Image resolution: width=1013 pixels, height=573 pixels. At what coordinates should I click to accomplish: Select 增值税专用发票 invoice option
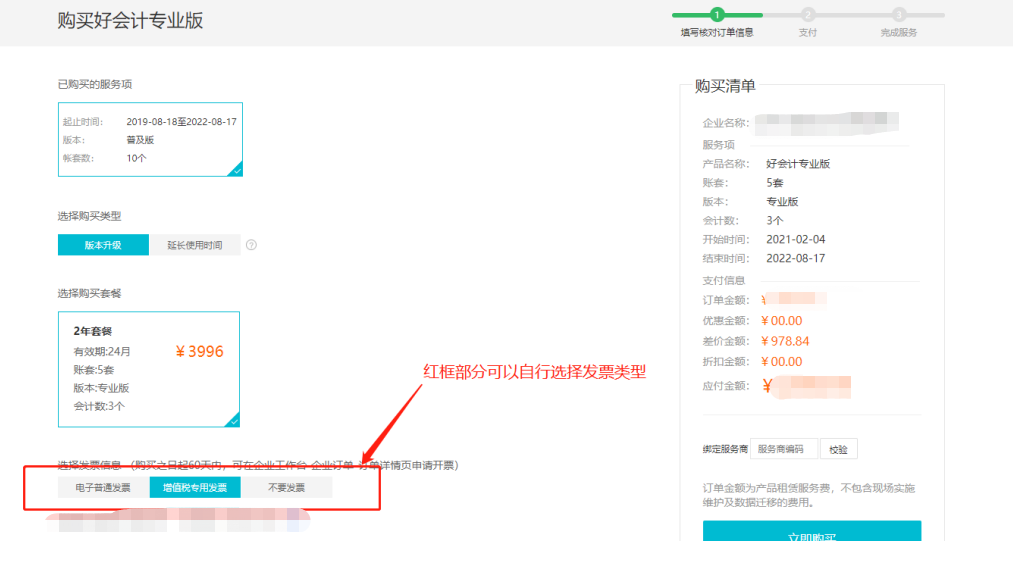click(x=195, y=488)
